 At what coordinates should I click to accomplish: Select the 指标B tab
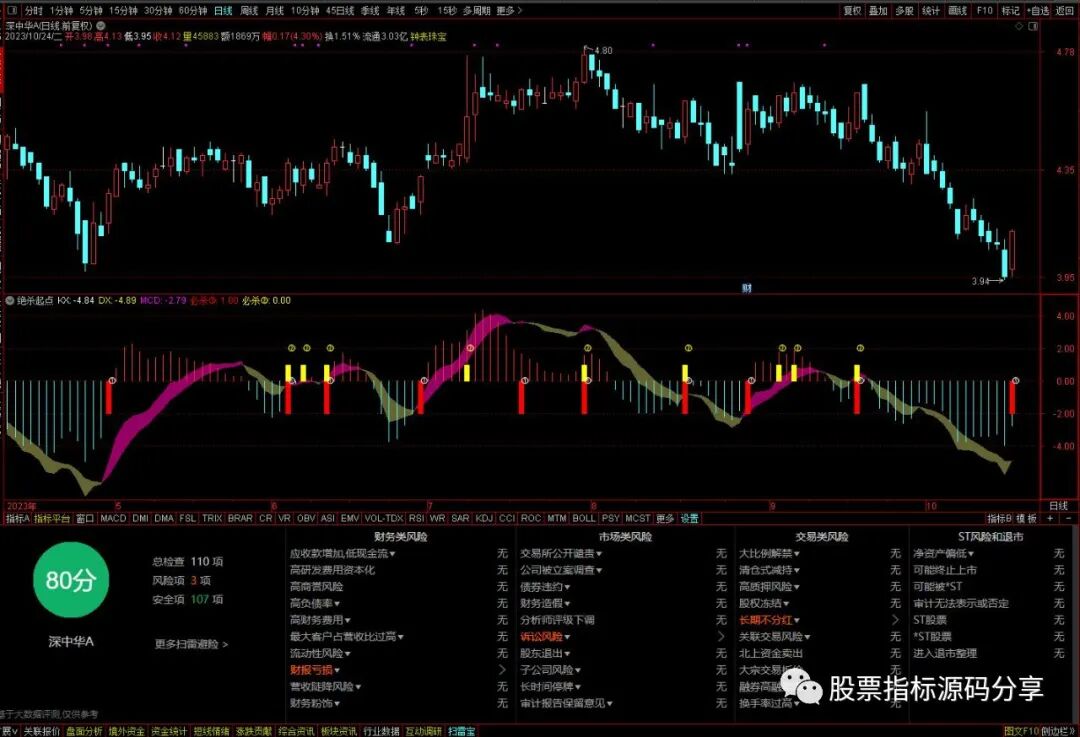point(999,518)
